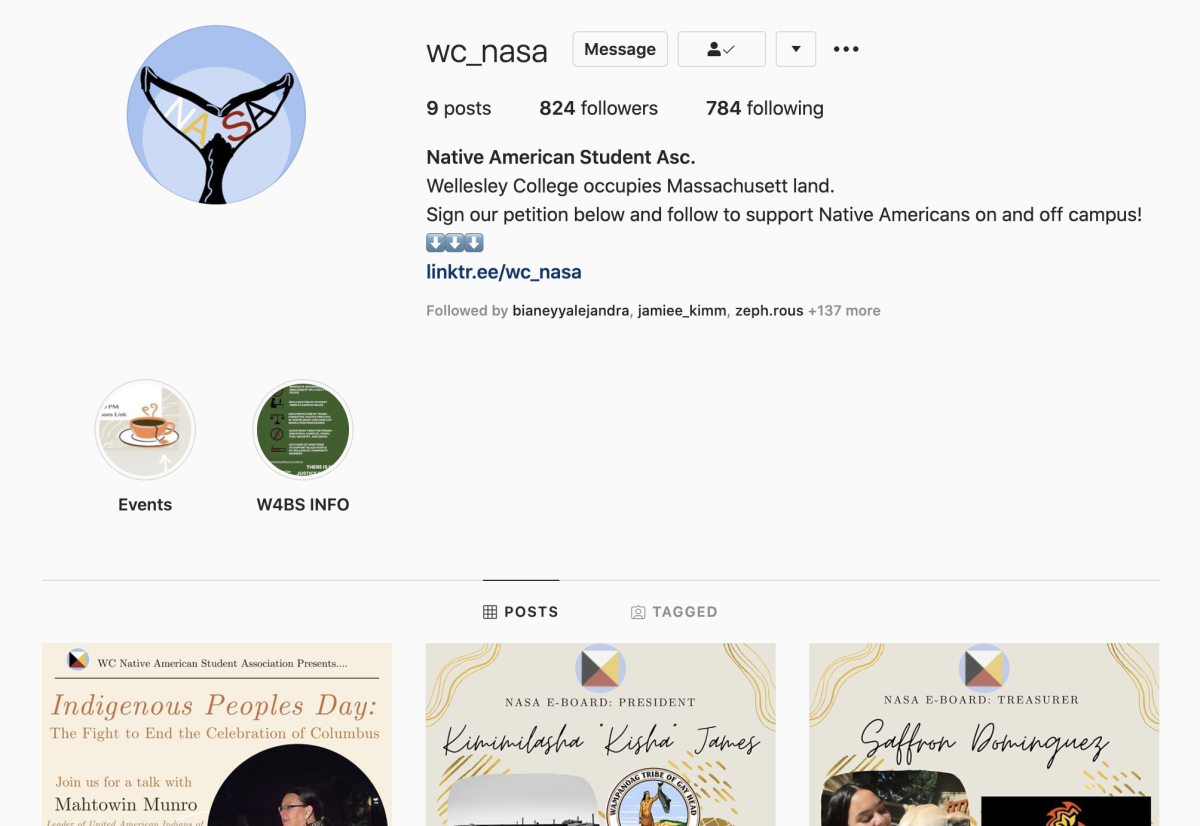Open the wc_nasa profile picture

(x=216, y=115)
